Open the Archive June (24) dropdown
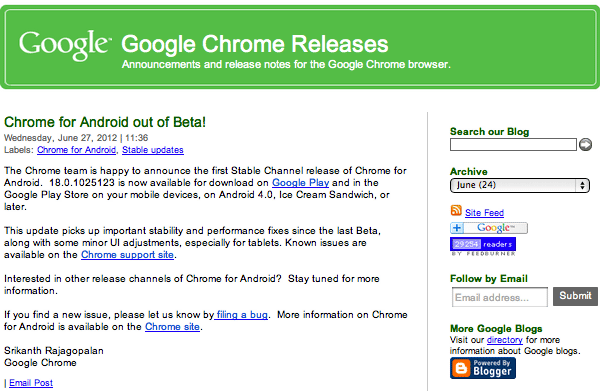Image resolution: width=600 pixels, height=391 pixels. pyautogui.click(x=520, y=185)
